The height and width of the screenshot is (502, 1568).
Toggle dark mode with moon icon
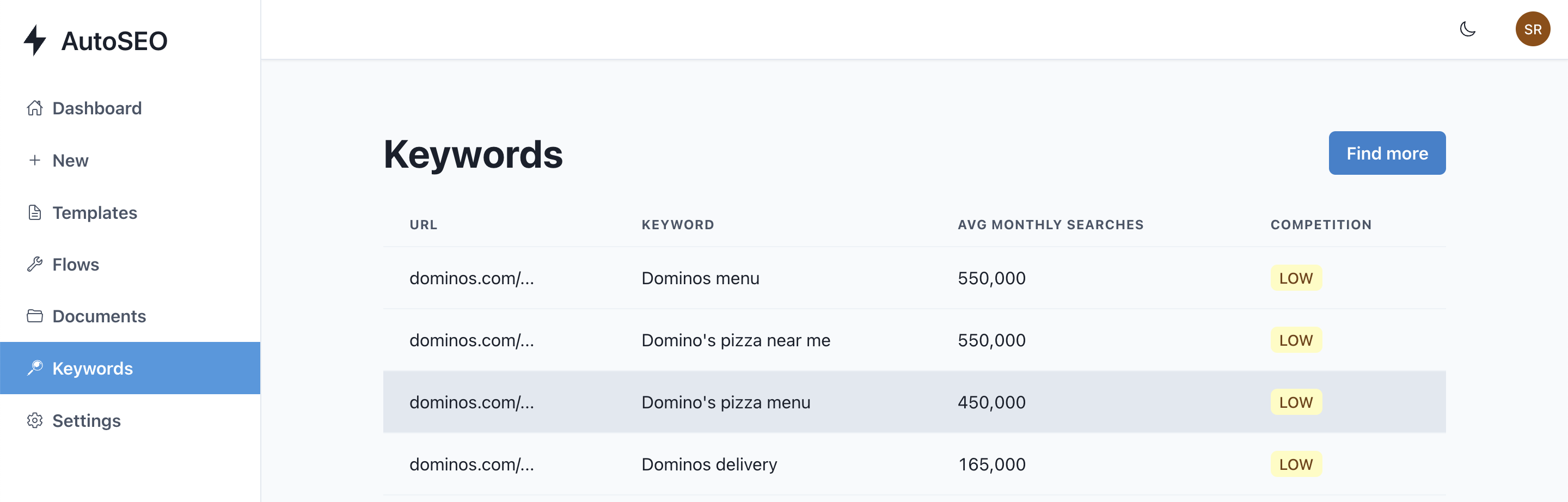point(1468,29)
